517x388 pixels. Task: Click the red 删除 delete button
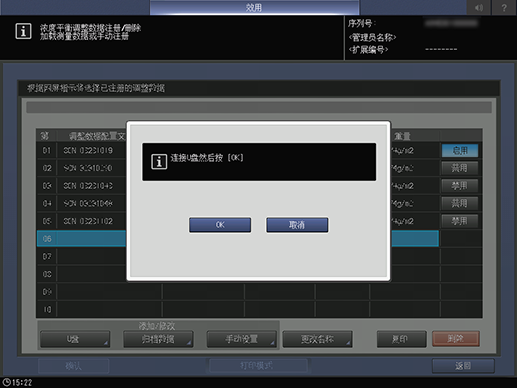(456, 339)
